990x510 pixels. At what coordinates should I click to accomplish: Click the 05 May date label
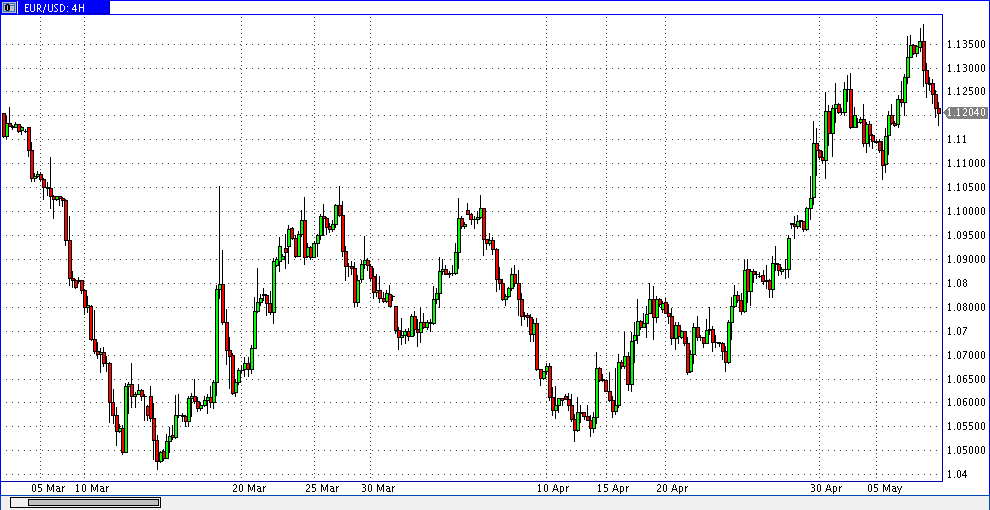pos(884,489)
